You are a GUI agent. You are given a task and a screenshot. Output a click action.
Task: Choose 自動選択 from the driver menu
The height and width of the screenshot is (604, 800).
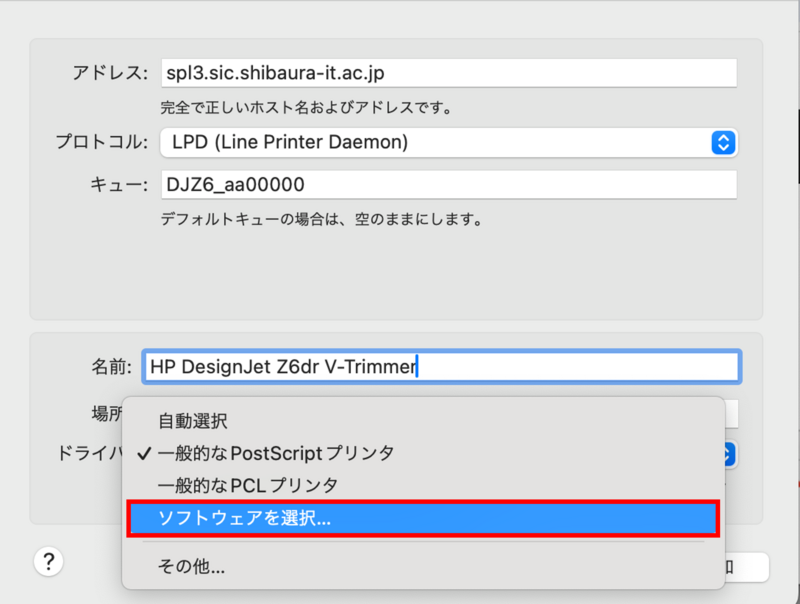click(x=192, y=422)
